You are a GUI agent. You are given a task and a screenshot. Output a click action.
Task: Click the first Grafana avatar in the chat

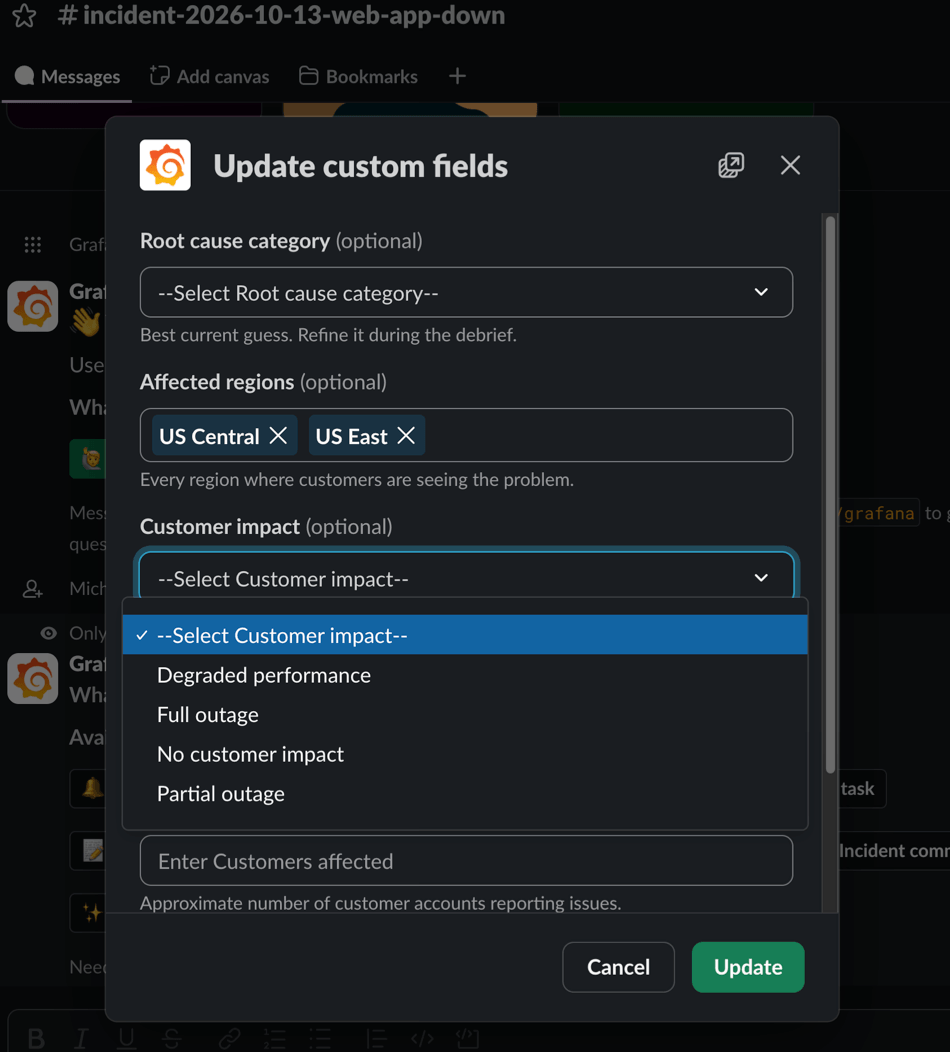tap(32, 306)
